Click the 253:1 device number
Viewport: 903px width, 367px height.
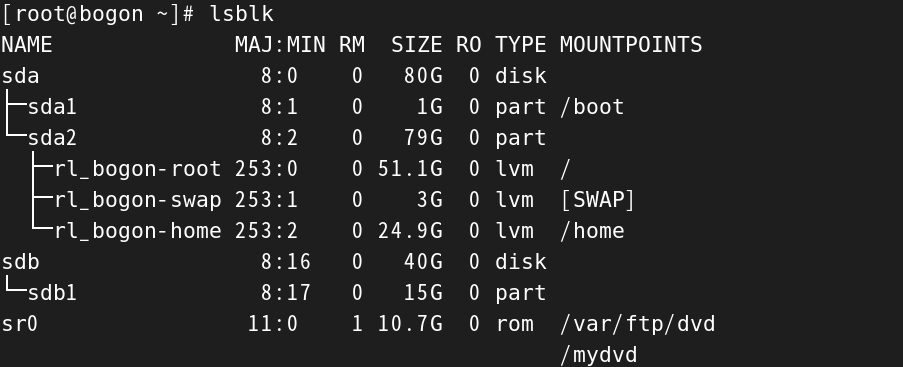[267, 200]
